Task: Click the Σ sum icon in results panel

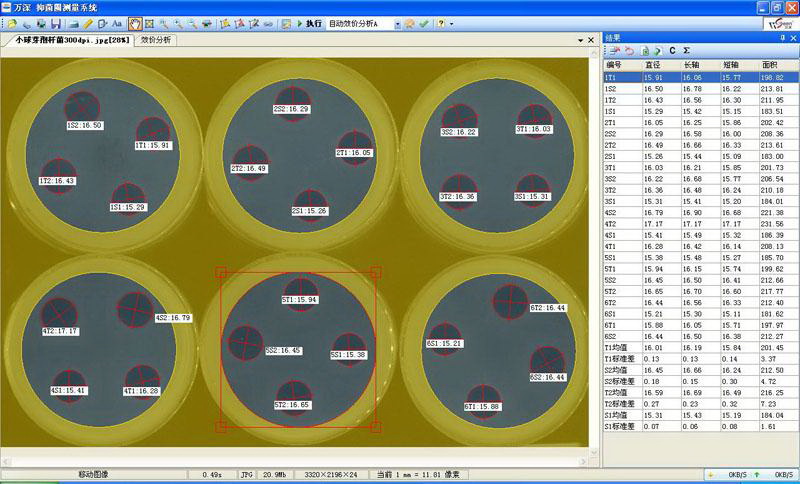Action: click(x=687, y=51)
